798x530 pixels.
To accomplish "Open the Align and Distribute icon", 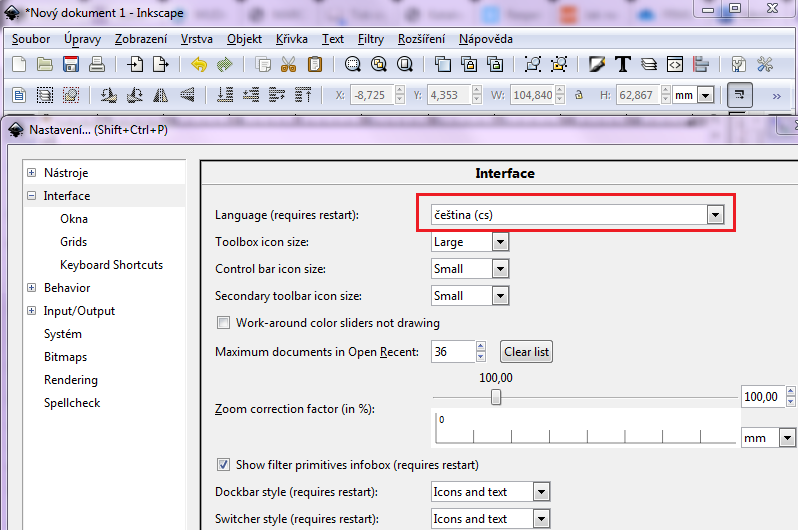I will [701, 65].
